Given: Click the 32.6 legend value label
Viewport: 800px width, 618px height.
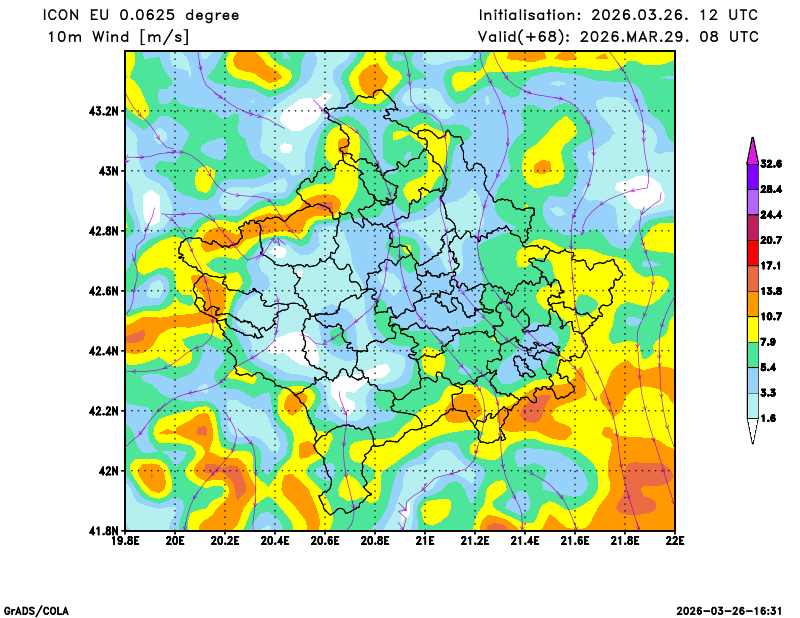Looking at the screenshot, I should tap(770, 164).
